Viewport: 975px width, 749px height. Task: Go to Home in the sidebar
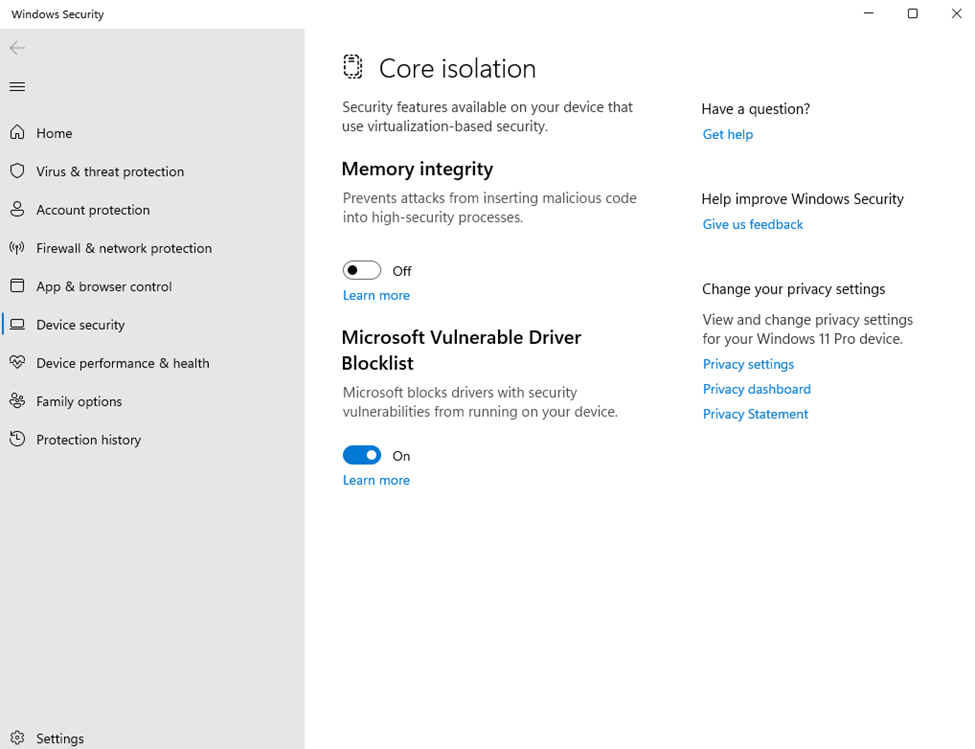54,133
